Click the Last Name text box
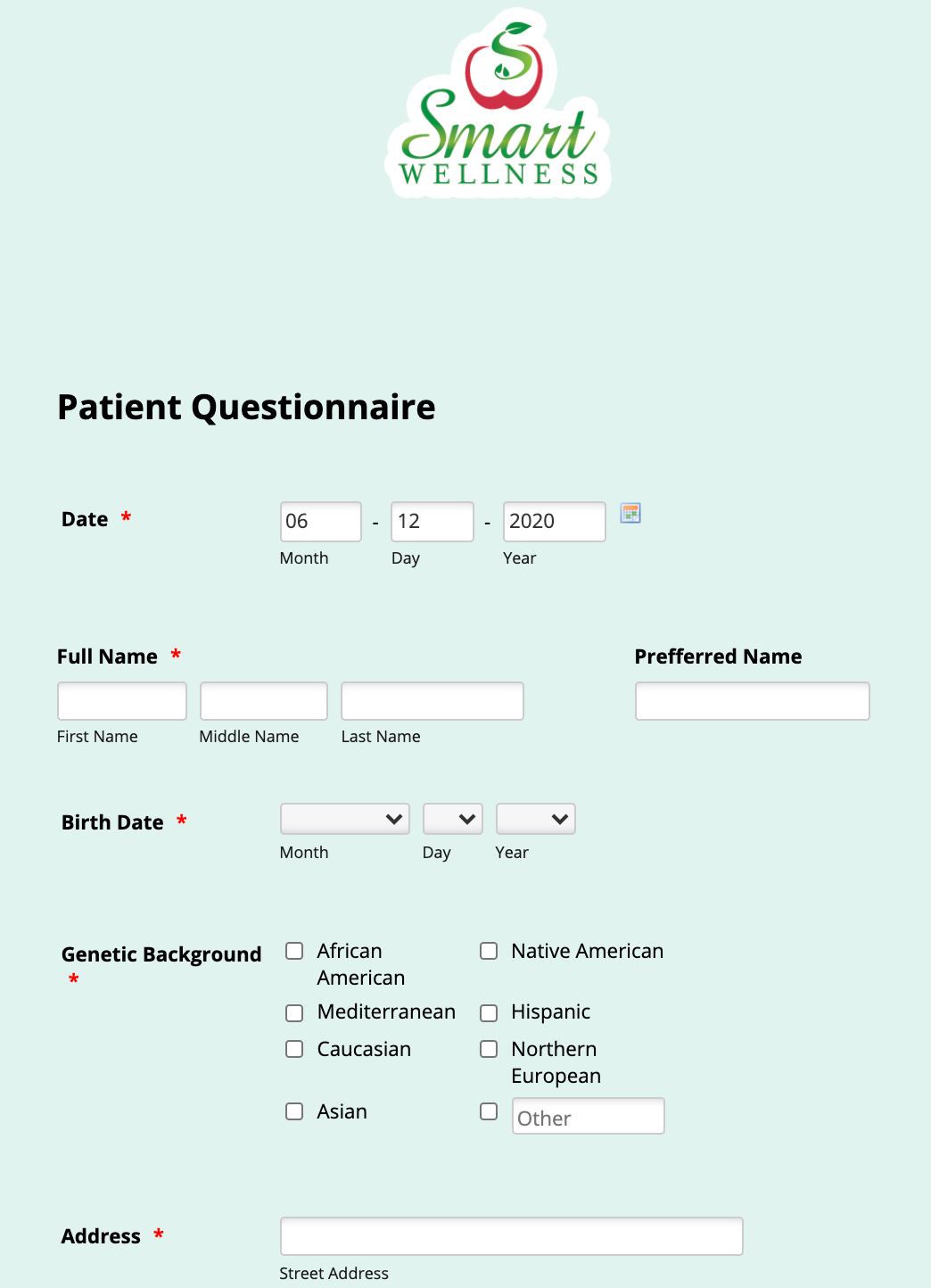931x1288 pixels. pos(433,701)
